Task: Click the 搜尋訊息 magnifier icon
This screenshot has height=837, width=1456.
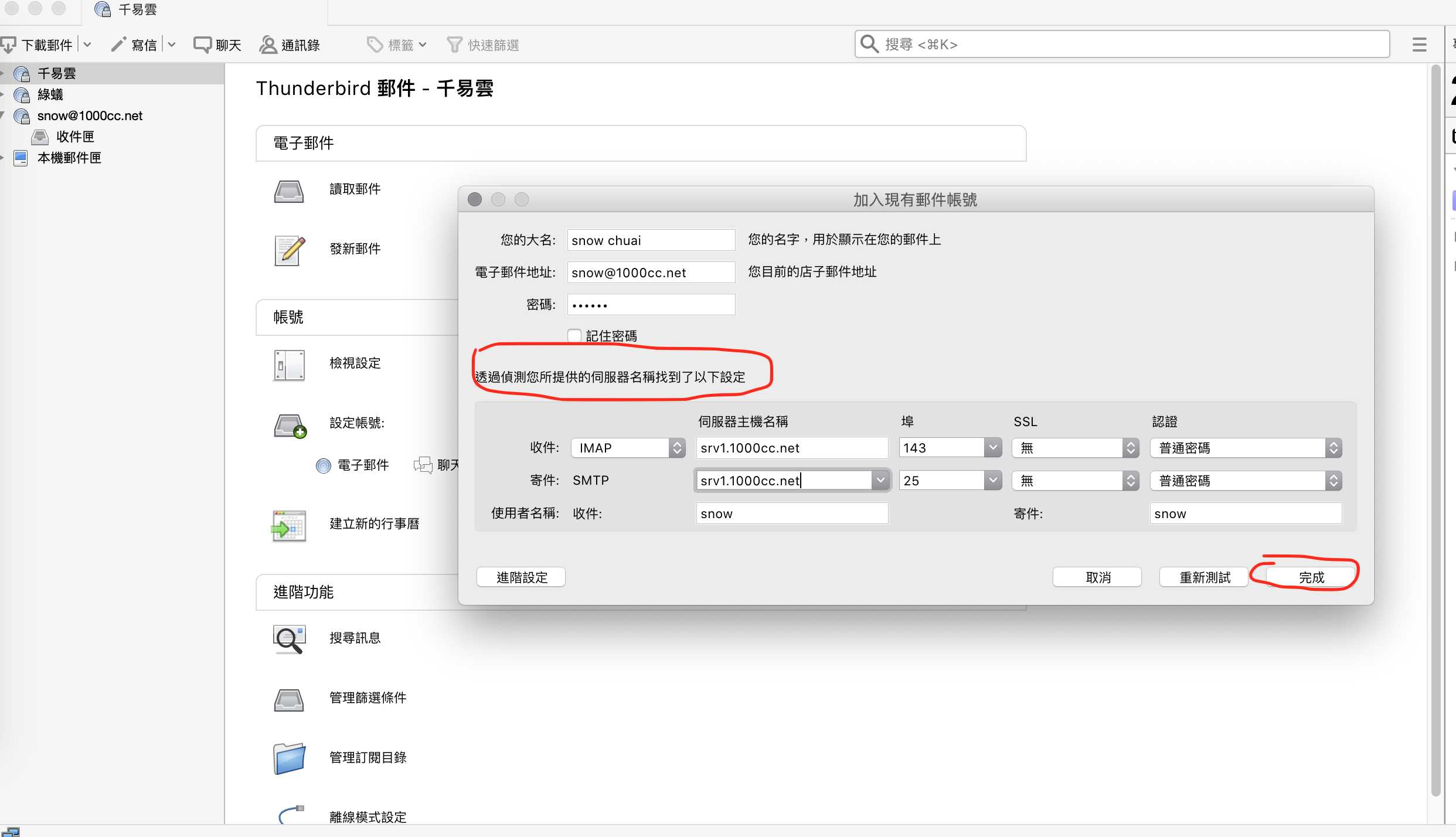Action: click(x=289, y=639)
